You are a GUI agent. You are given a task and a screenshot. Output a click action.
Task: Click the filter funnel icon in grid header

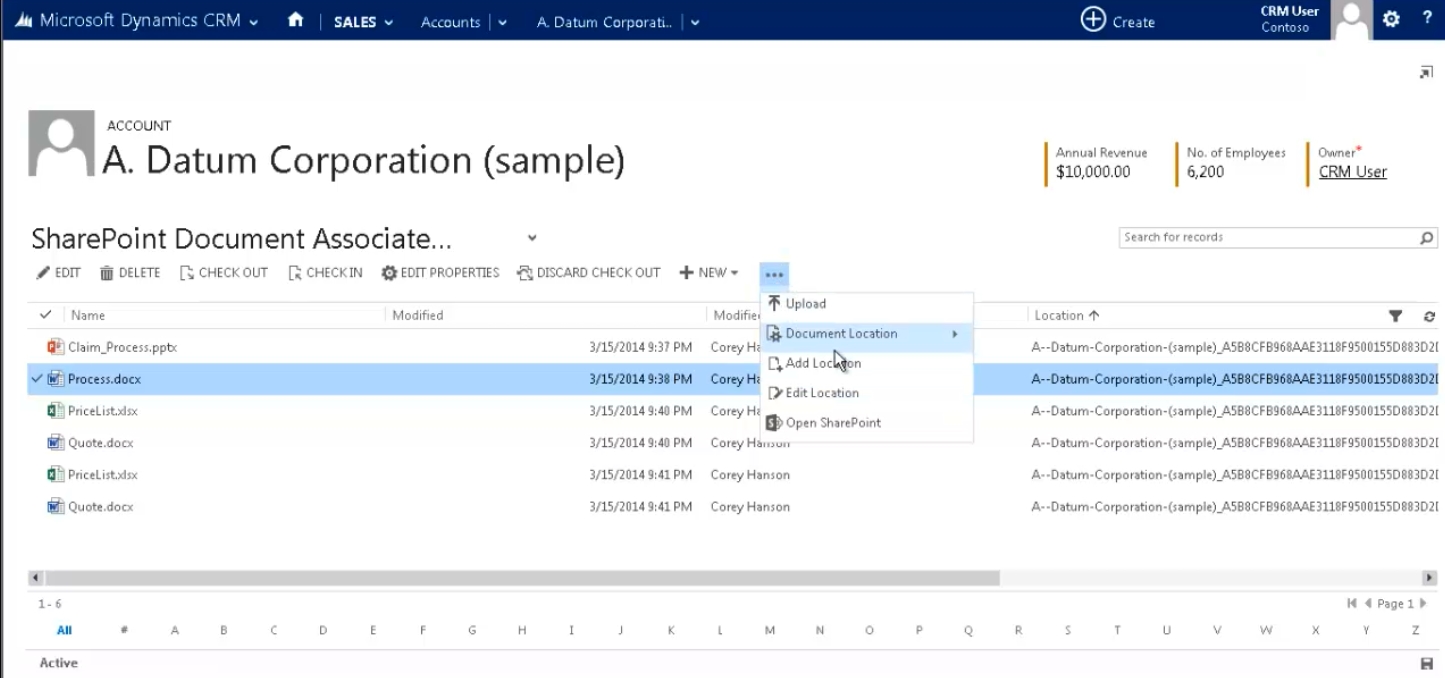1395,316
